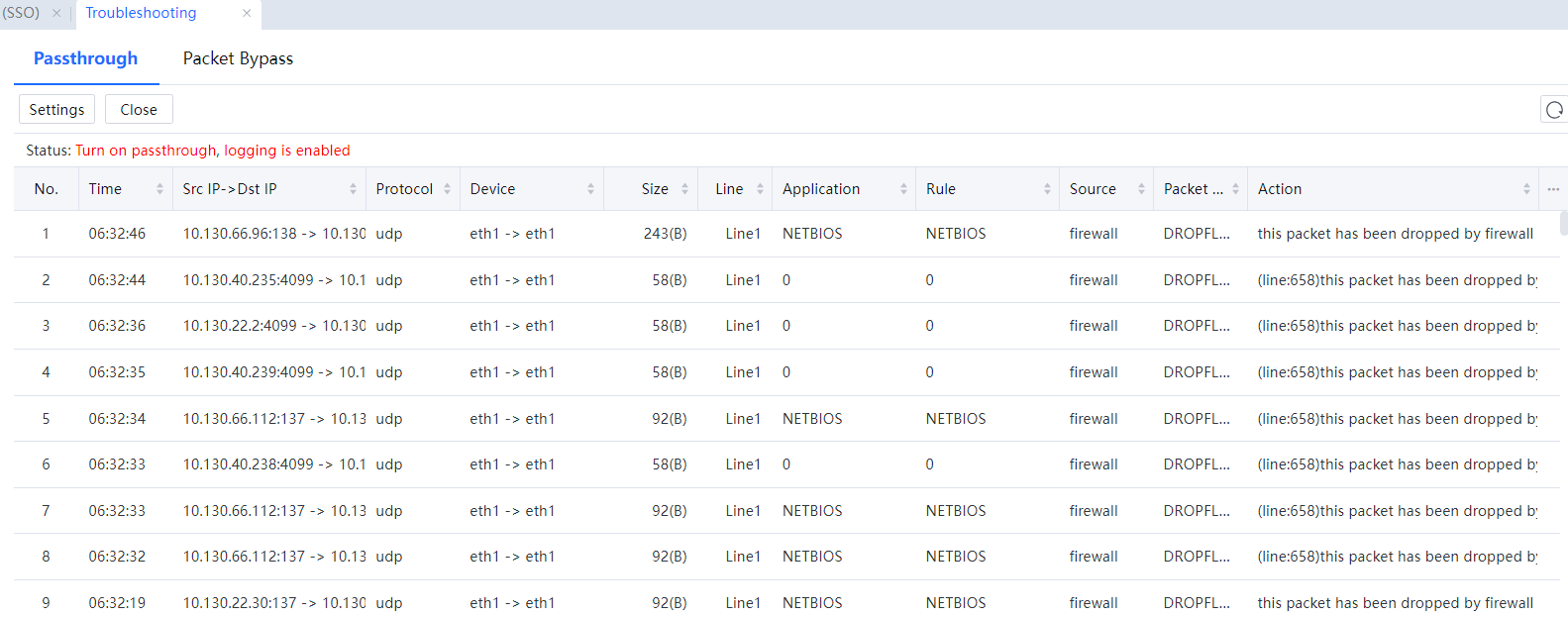
Task: Toggle sort order on Rule column
Action: point(1047,189)
